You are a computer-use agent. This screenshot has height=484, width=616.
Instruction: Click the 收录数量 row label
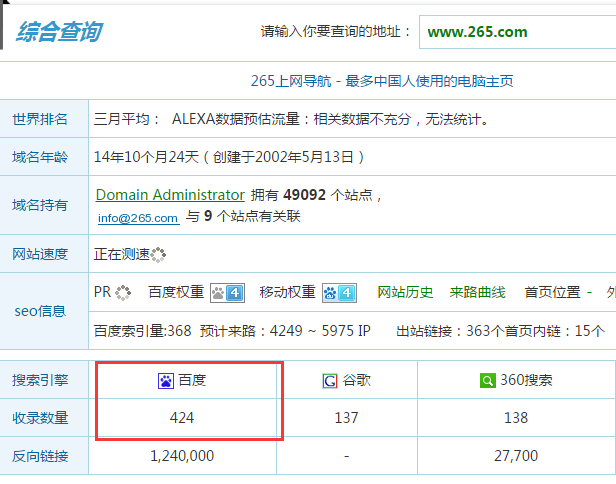tap(40, 418)
